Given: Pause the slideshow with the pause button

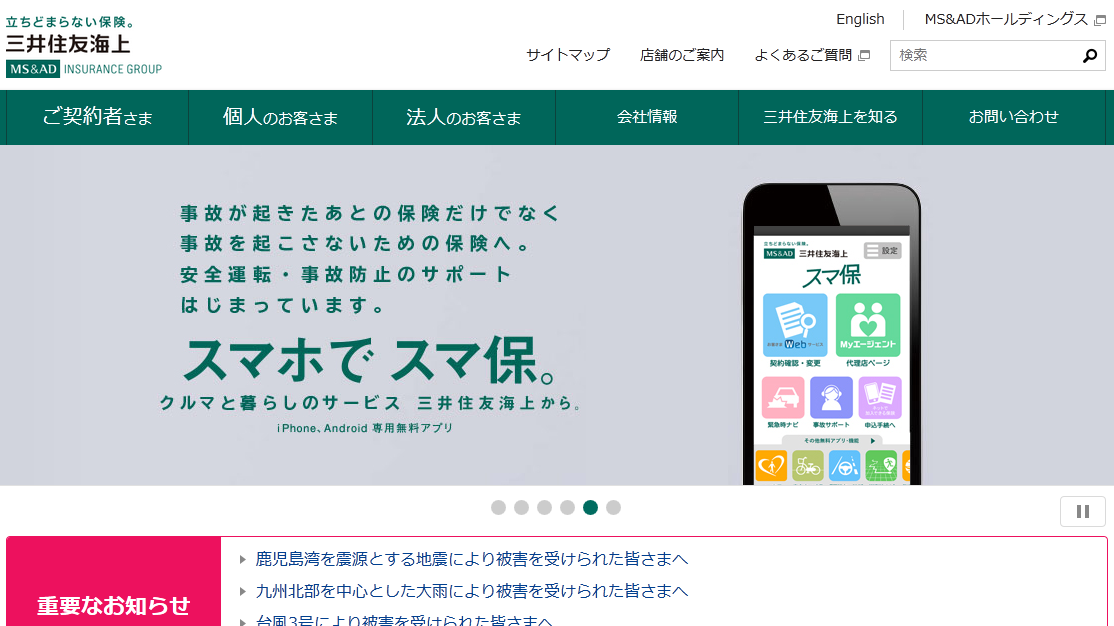Looking at the screenshot, I should (x=1083, y=512).
